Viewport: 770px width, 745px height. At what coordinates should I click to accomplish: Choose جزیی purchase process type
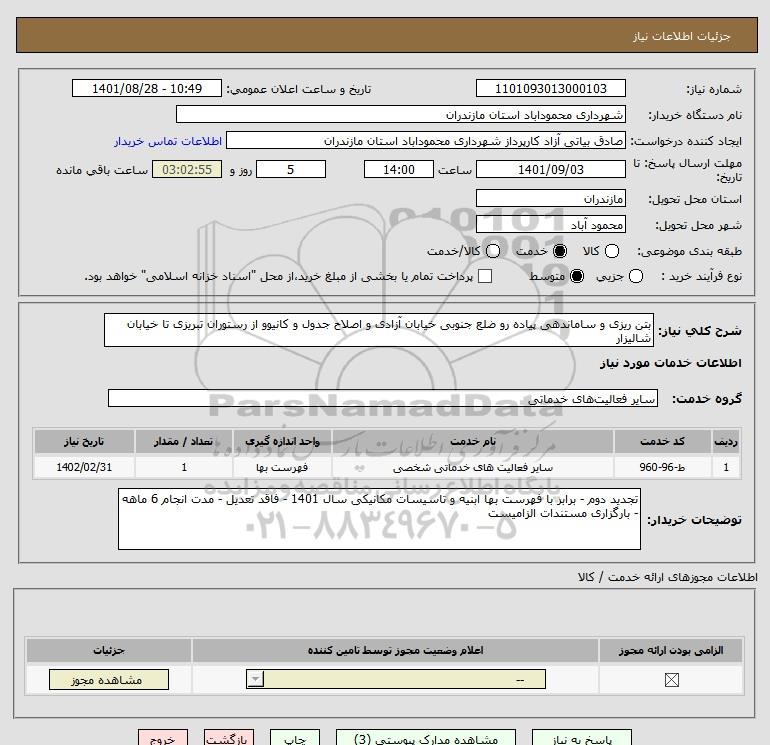click(x=635, y=276)
